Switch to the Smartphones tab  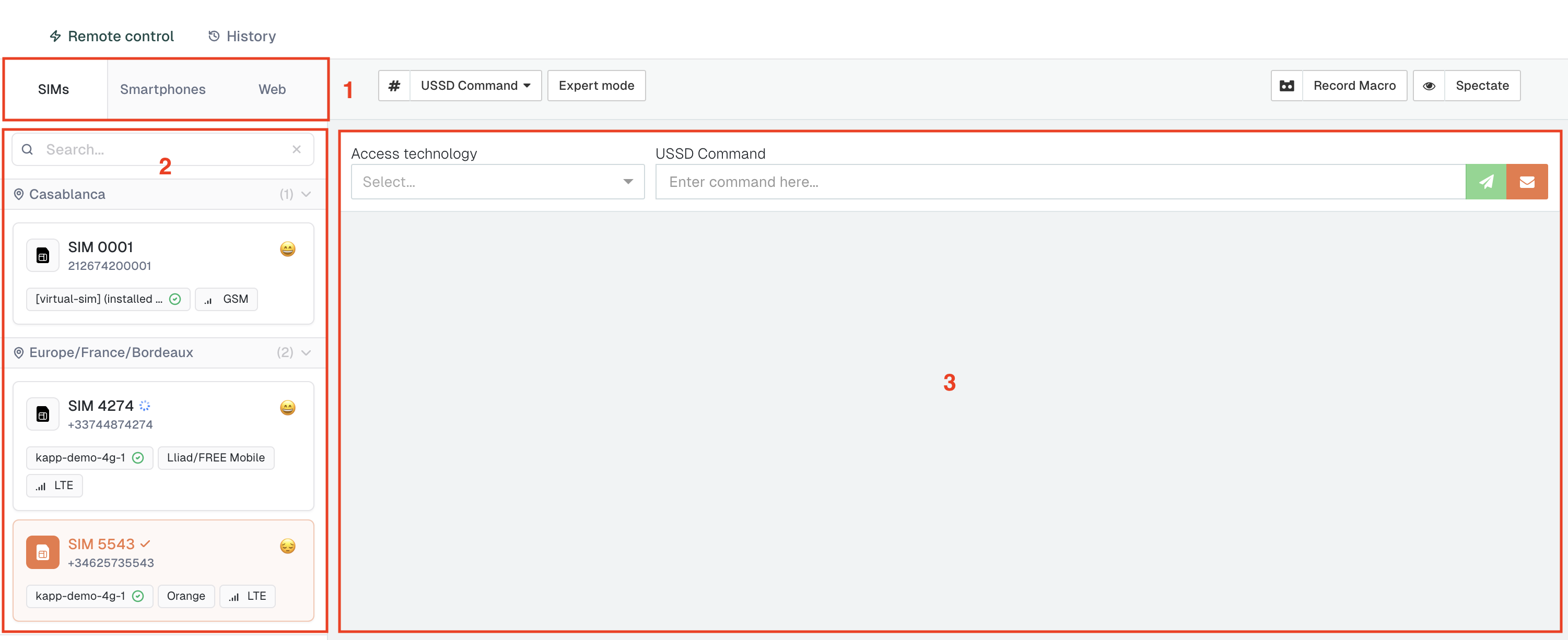click(162, 89)
